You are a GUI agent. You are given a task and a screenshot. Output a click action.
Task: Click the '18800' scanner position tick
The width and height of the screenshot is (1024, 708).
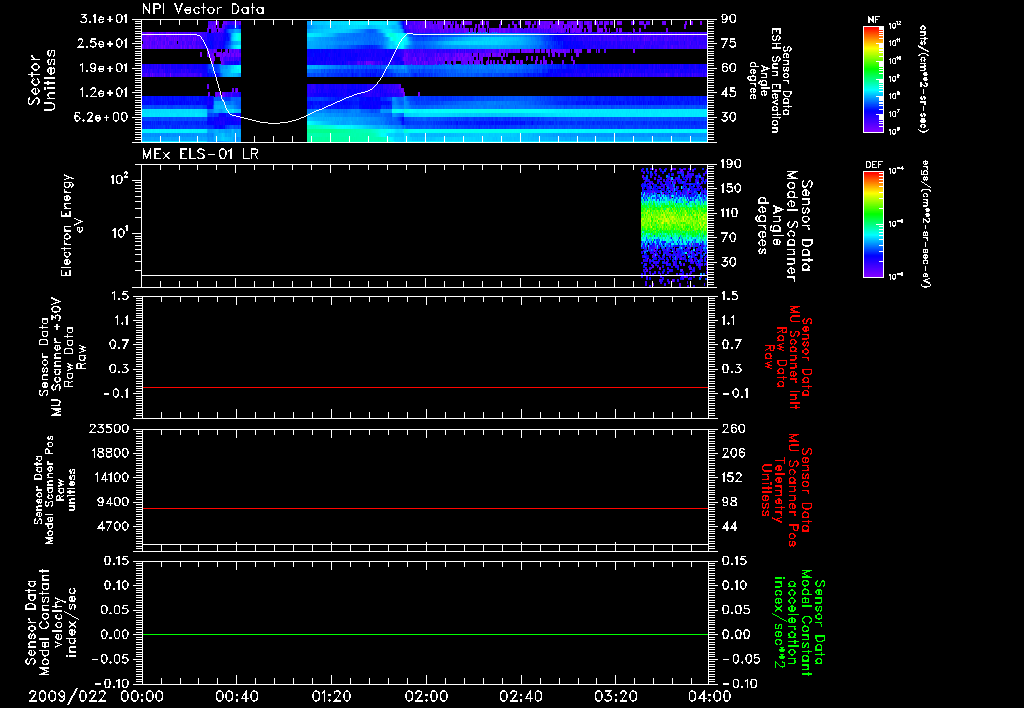pos(109,453)
